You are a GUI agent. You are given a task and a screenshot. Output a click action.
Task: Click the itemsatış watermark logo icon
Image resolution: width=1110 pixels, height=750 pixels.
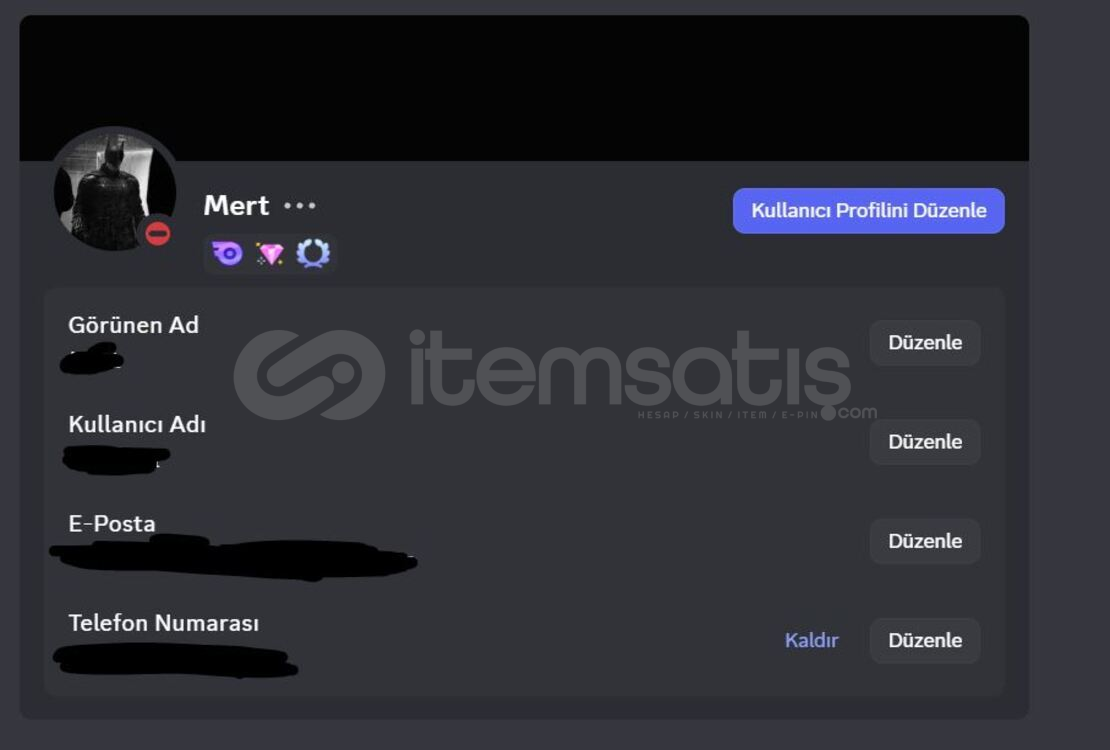click(309, 374)
